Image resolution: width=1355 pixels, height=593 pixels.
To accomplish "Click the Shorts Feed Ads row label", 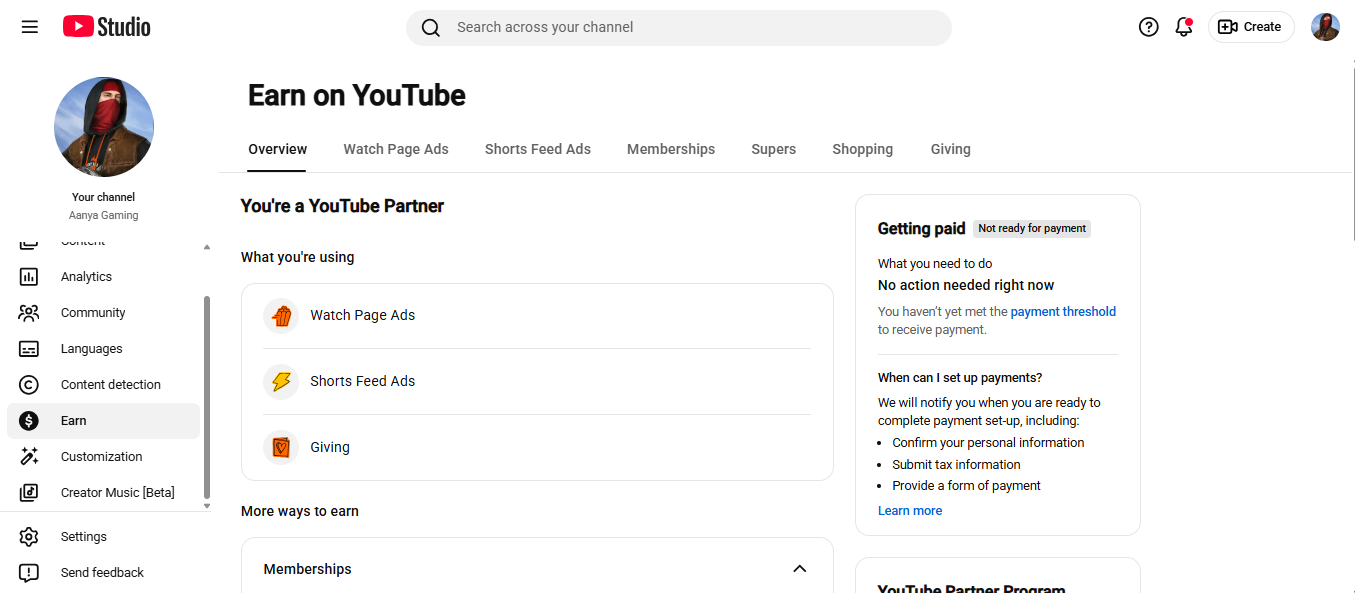I will tap(362, 381).
